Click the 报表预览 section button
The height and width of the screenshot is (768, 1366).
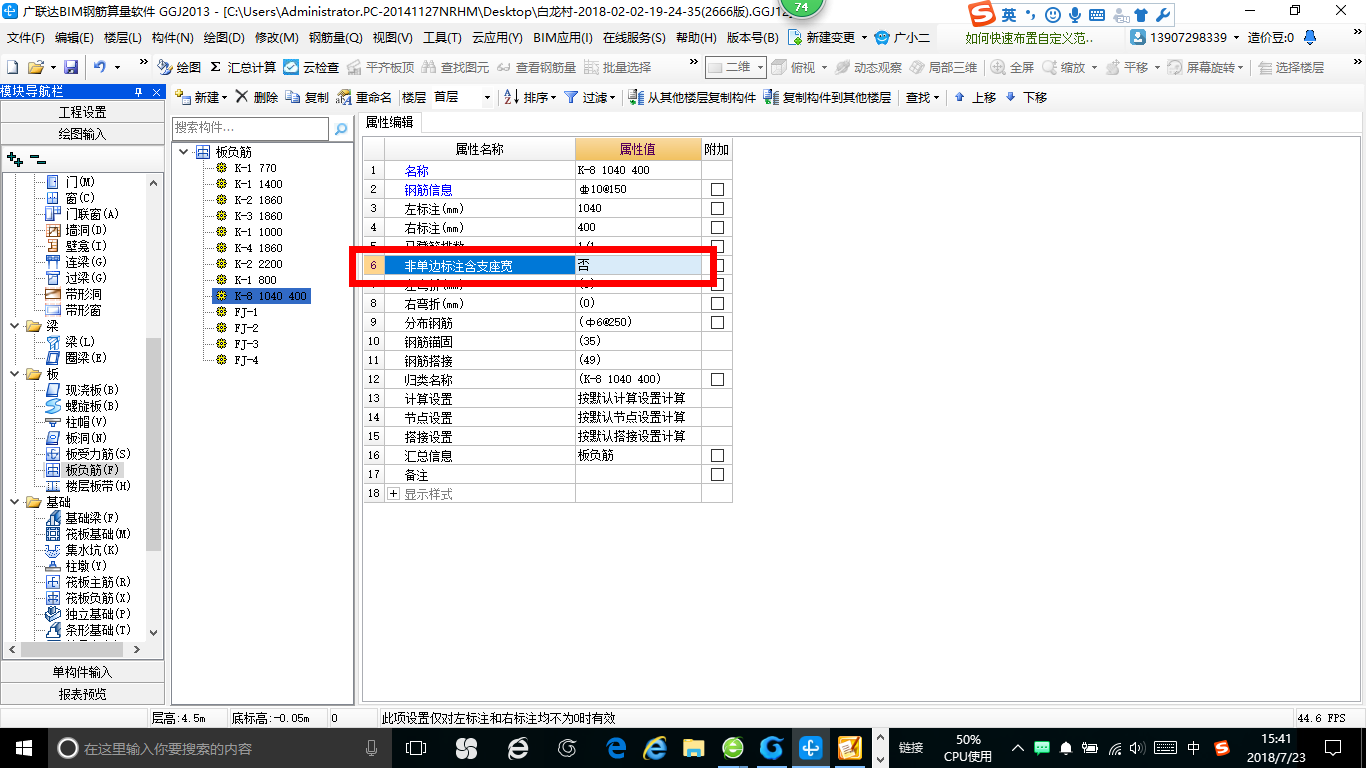pyautogui.click(x=82, y=693)
